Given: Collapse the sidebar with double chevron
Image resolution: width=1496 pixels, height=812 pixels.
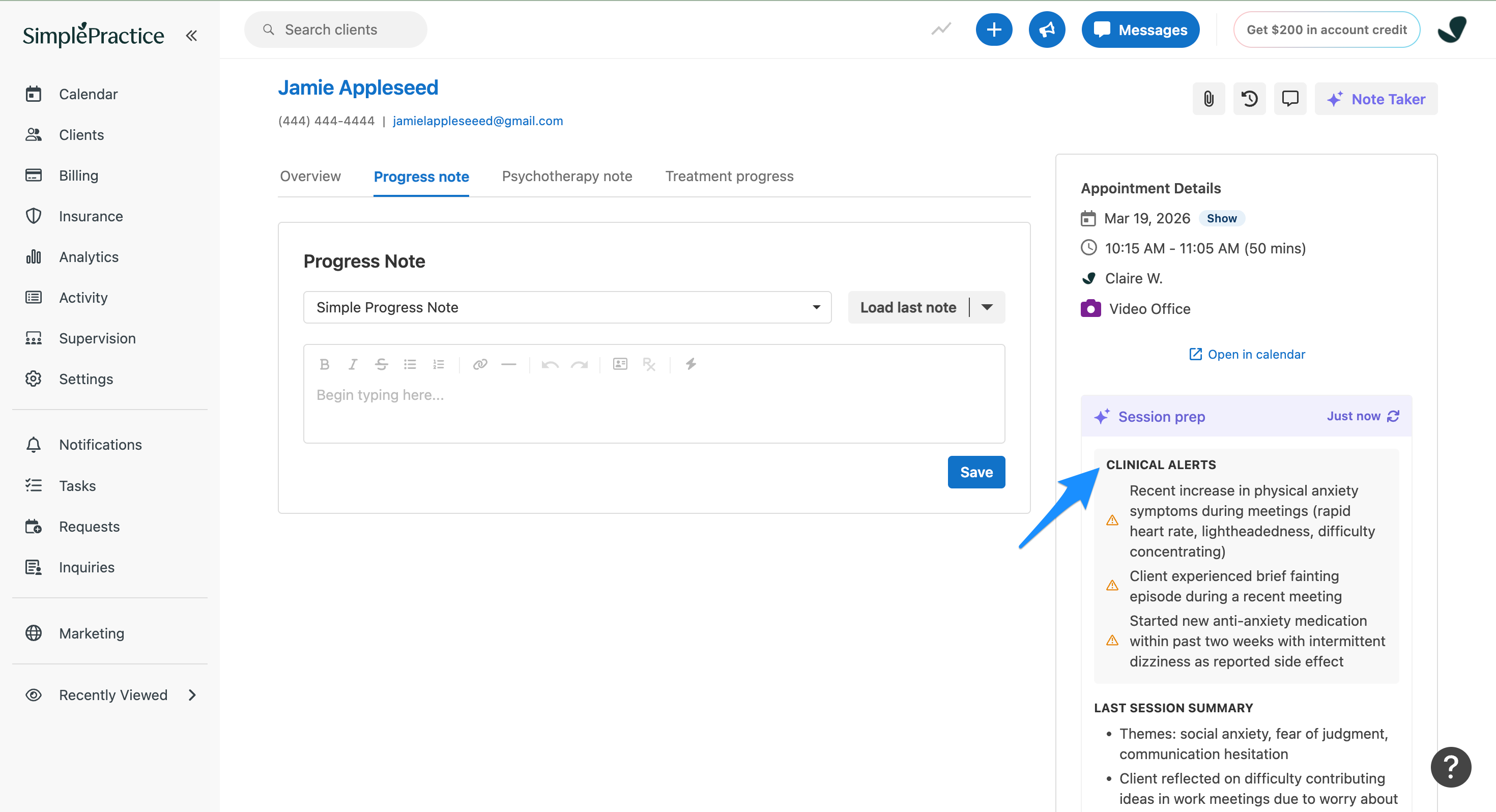Looking at the screenshot, I should click(x=191, y=36).
